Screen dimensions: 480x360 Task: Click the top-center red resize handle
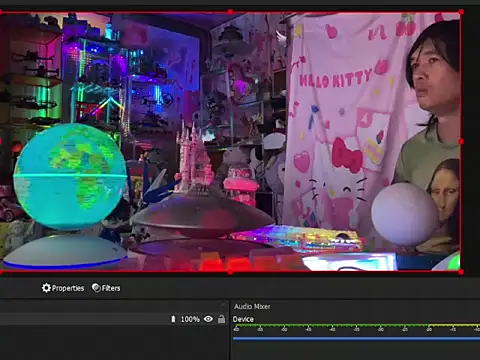[x=230, y=12]
